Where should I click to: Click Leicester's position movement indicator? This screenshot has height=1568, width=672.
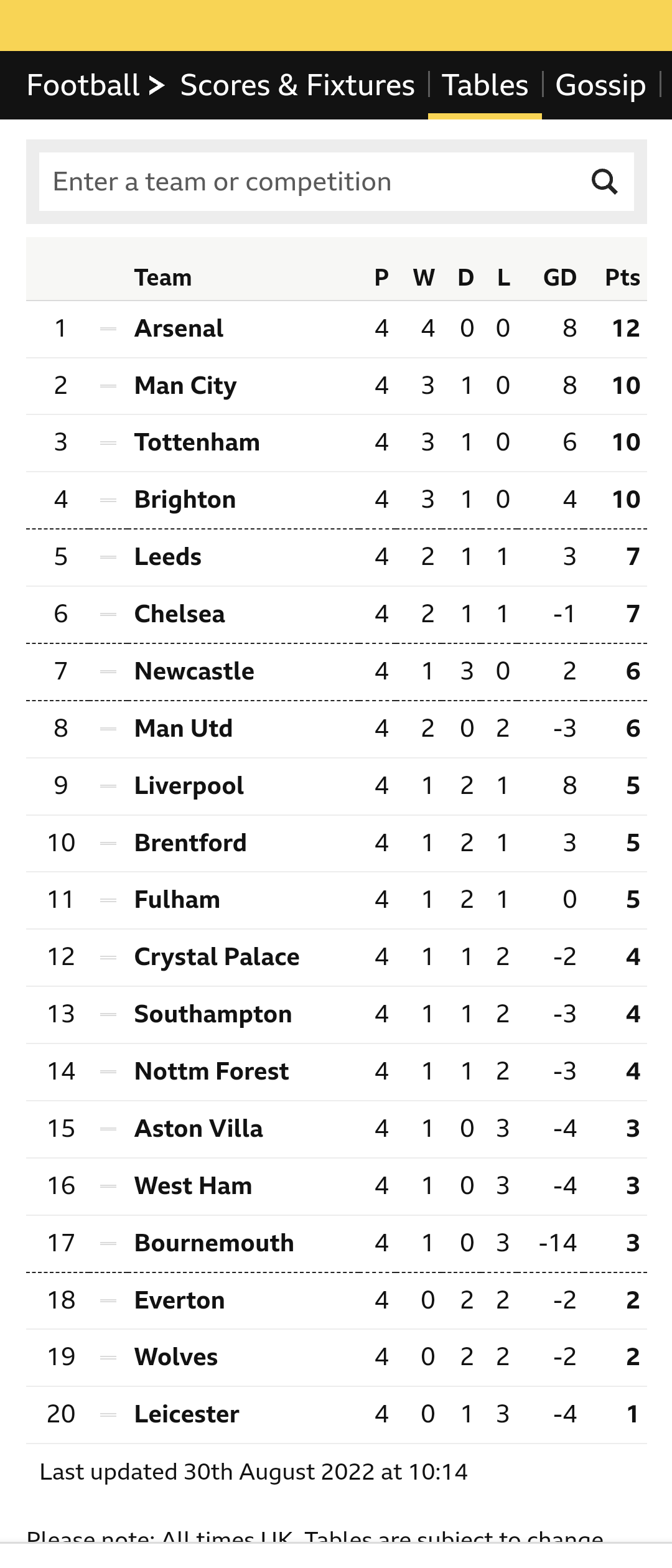pos(108,1415)
